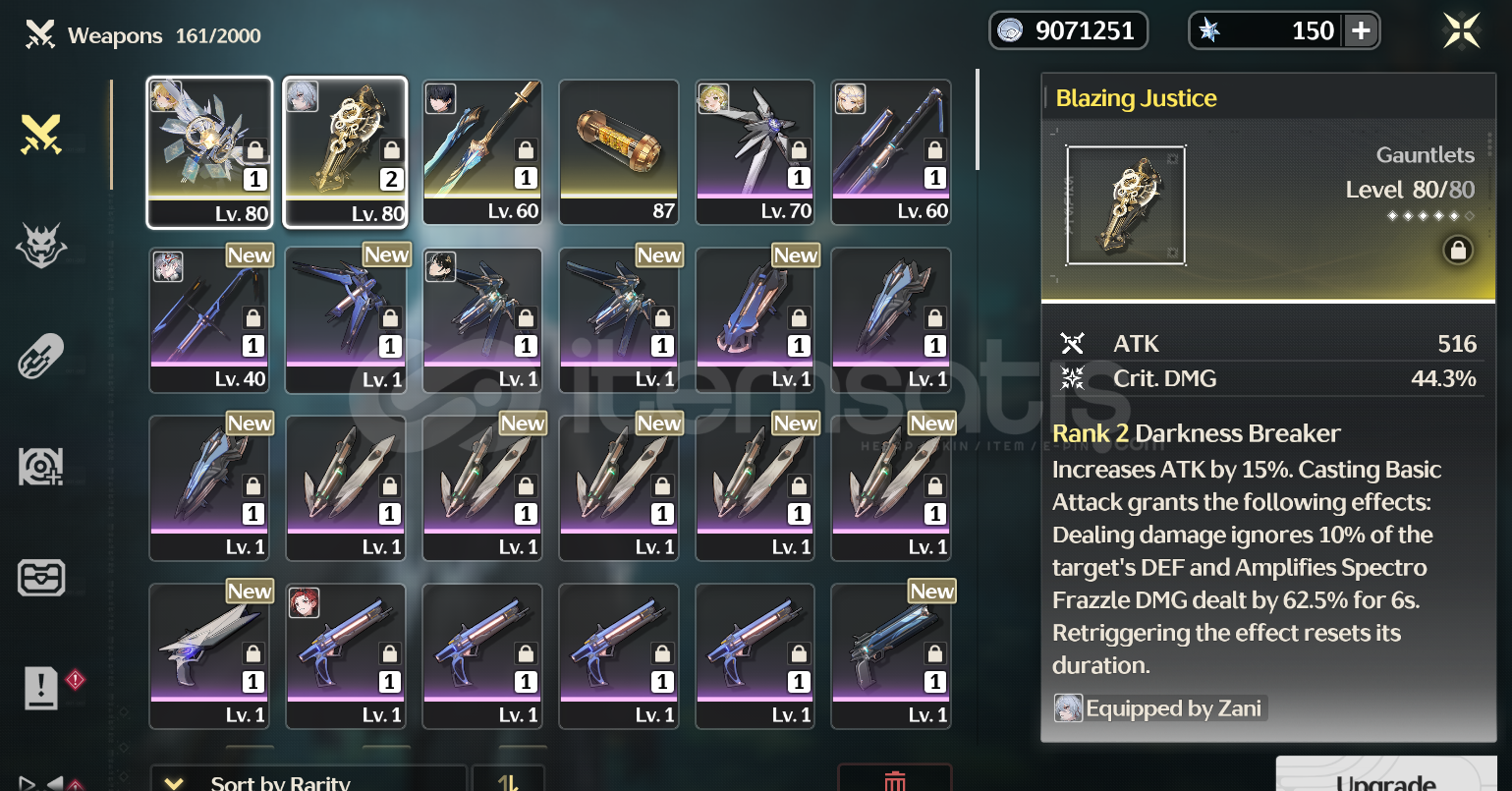The width and height of the screenshot is (1512, 791).
Task: Click the red trash discard button
Action: pyautogui.click(x=894, y=780)
